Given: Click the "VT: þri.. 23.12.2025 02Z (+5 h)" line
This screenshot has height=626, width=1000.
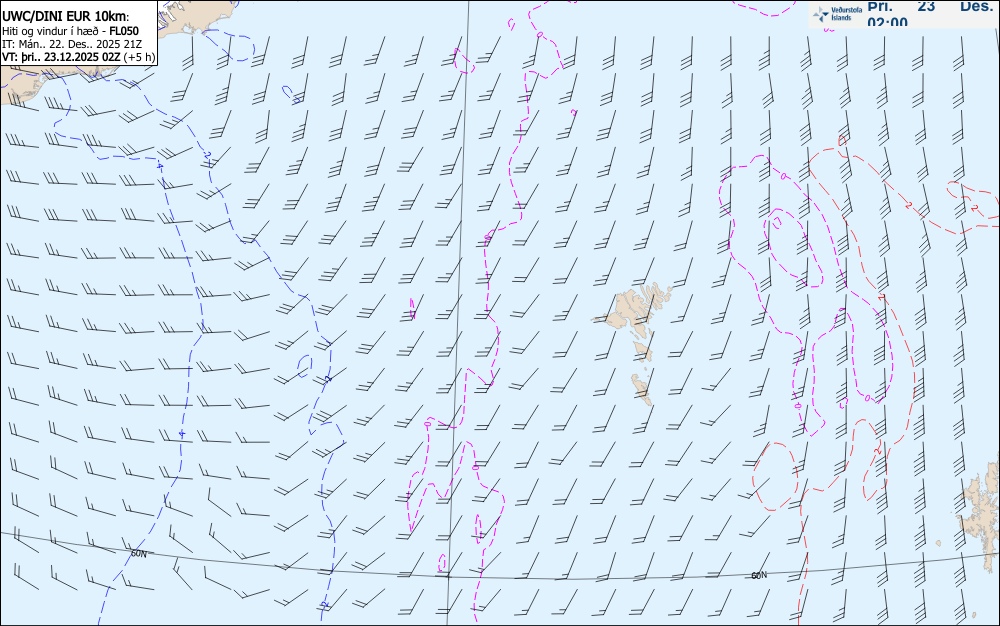Looking at the screenshot, I should [78, 57].
